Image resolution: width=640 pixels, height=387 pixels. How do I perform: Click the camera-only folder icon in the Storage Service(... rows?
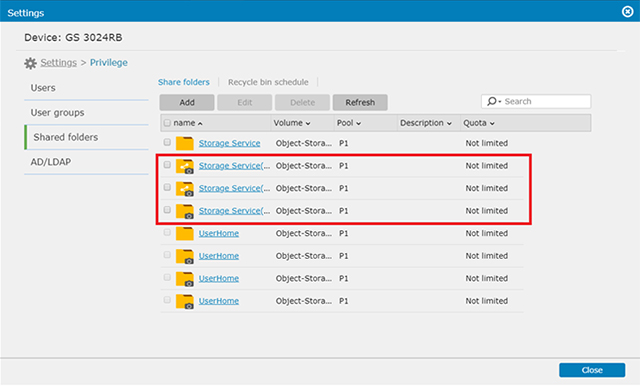click(x=184, y=211)
